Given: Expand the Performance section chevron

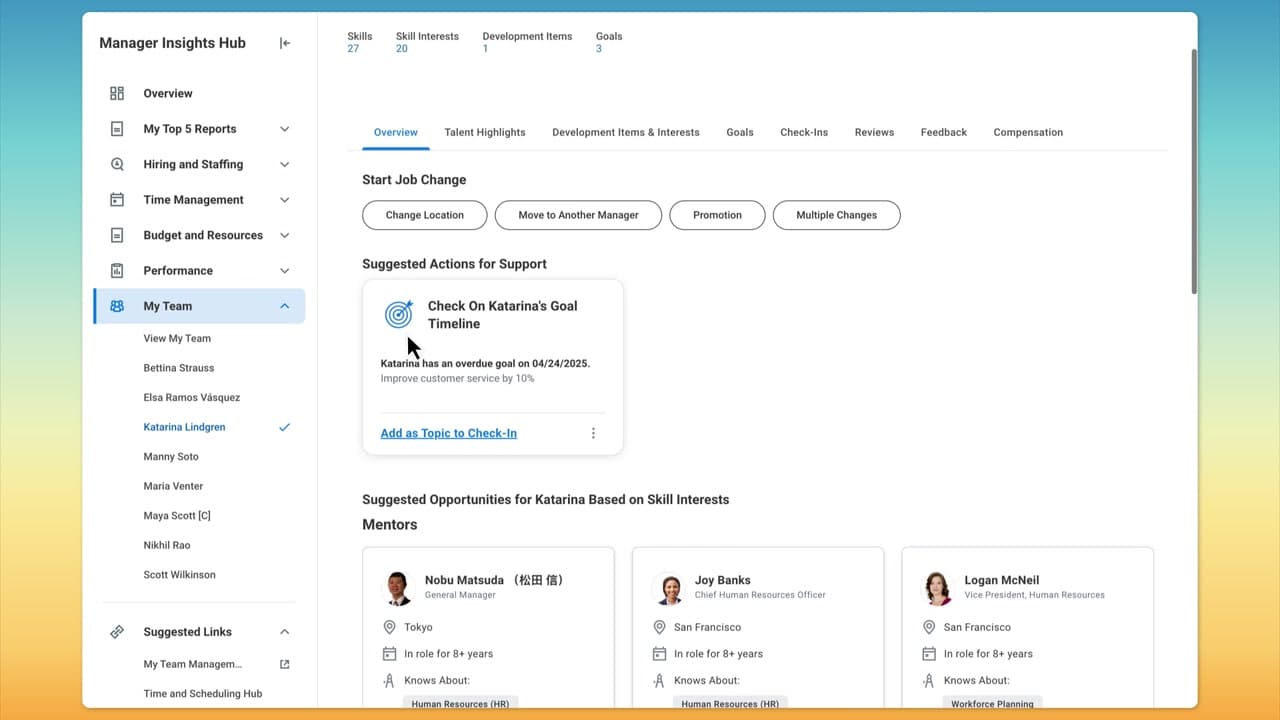Looking at the screenshot, I should [284, 271].
